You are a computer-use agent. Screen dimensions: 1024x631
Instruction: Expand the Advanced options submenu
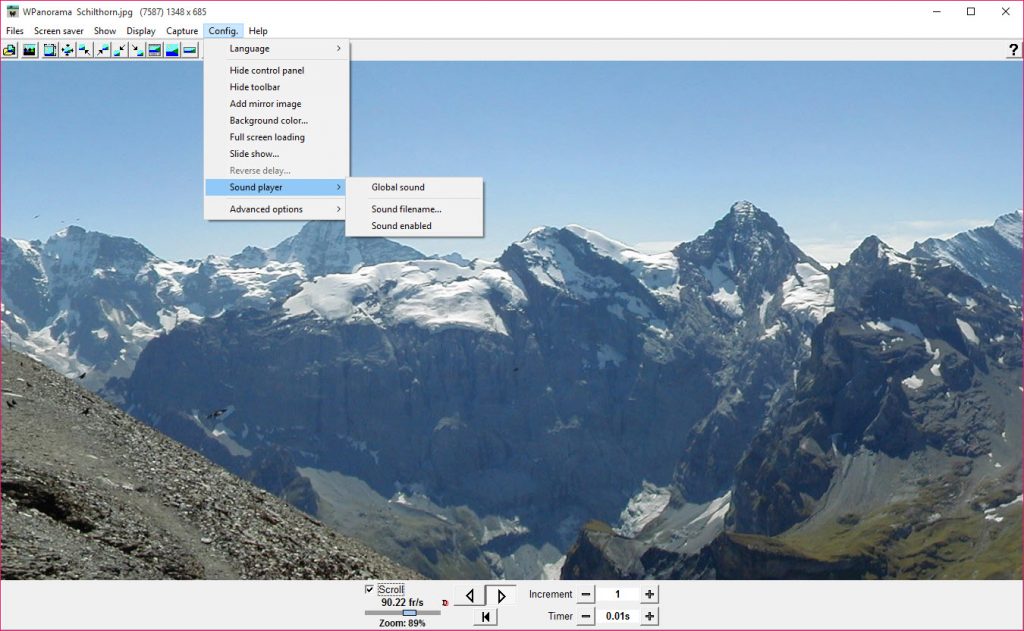[277, 209]
